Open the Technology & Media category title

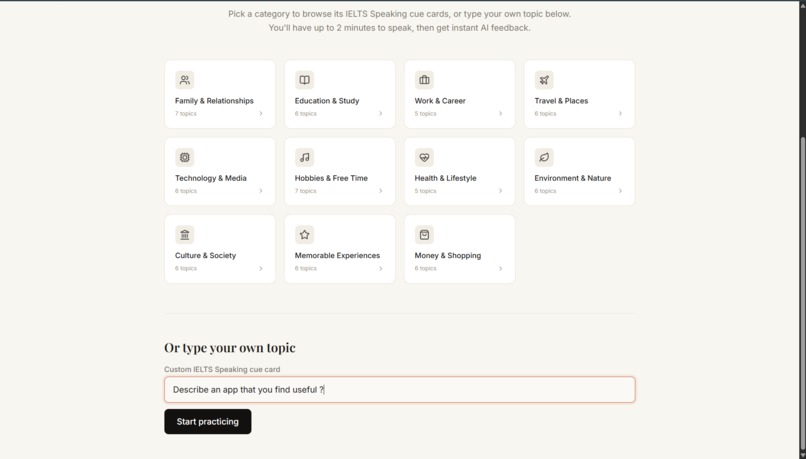[x=211, y=178]
